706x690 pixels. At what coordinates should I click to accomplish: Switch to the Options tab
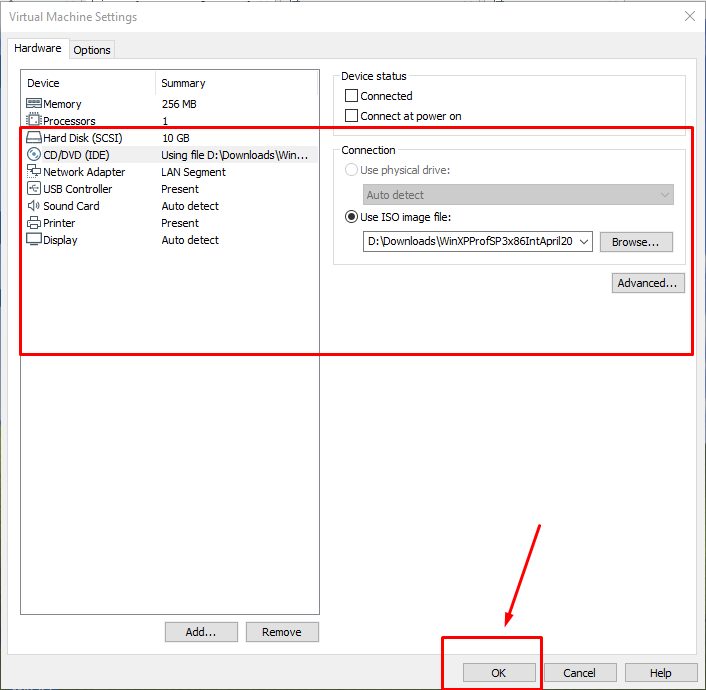click(x=92, y=50)
